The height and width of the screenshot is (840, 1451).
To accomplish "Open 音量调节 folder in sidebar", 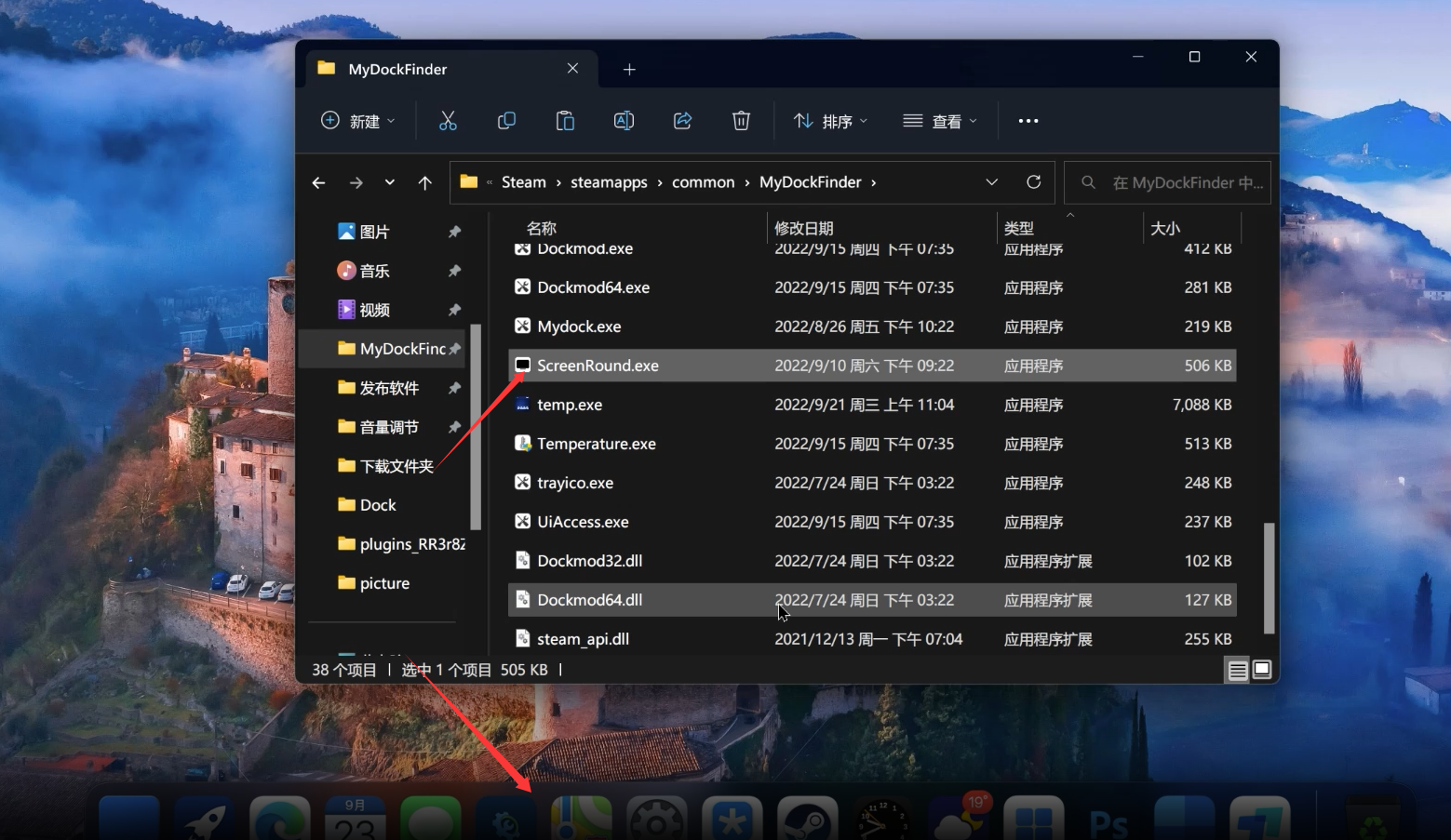I will pyautogui.click(x=389, y=427).
